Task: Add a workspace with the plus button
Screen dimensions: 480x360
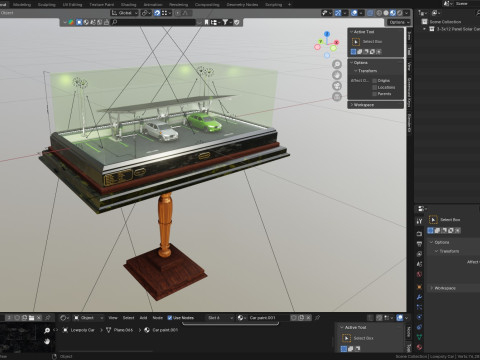Action: [289, 5]
